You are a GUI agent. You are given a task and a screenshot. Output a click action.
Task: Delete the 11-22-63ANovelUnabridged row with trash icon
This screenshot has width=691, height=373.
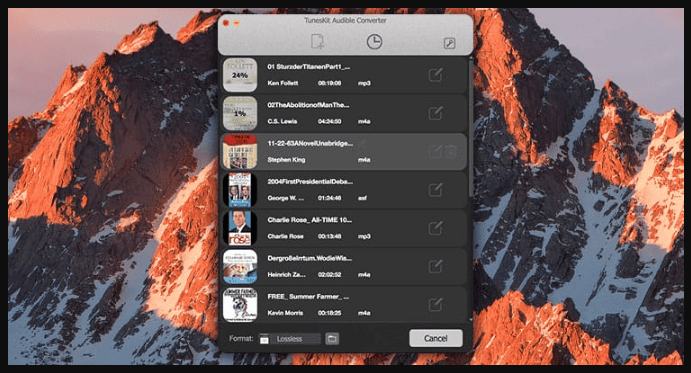click(451, 152)
